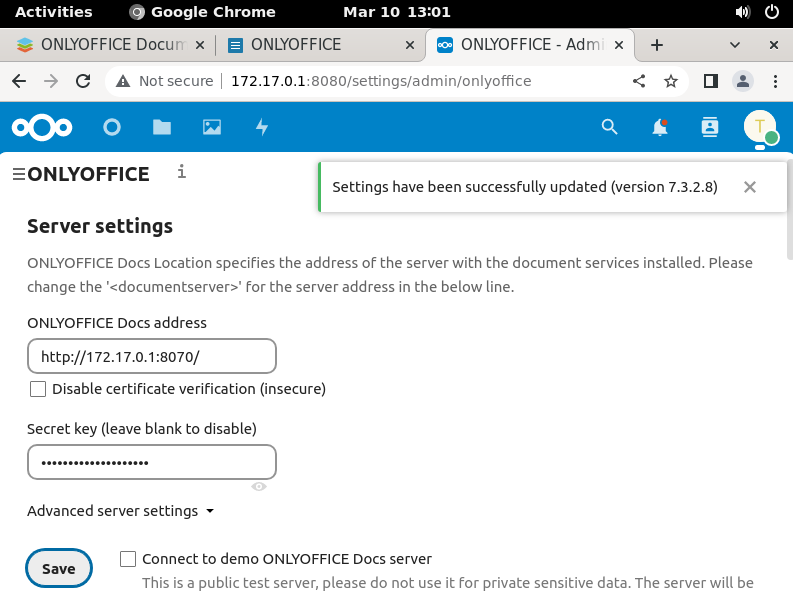This screenshot has width=793, height=593.
Task: Open Chrome tab search dropdown arrow
Action: click(x=735, y=45)
